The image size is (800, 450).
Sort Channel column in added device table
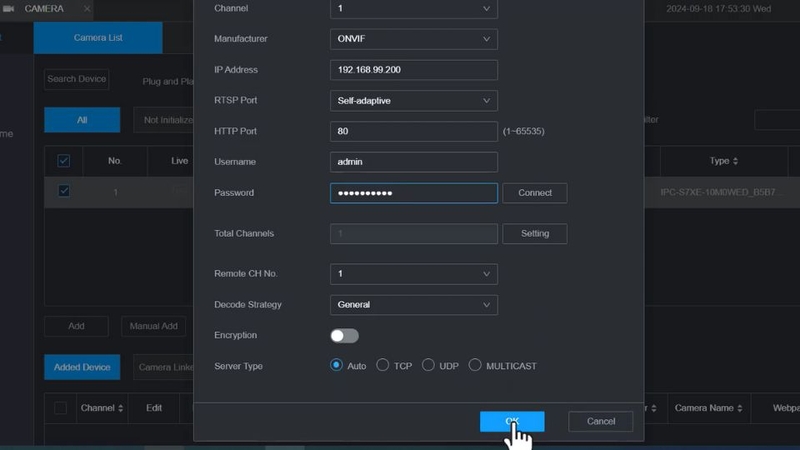point(120,408)
